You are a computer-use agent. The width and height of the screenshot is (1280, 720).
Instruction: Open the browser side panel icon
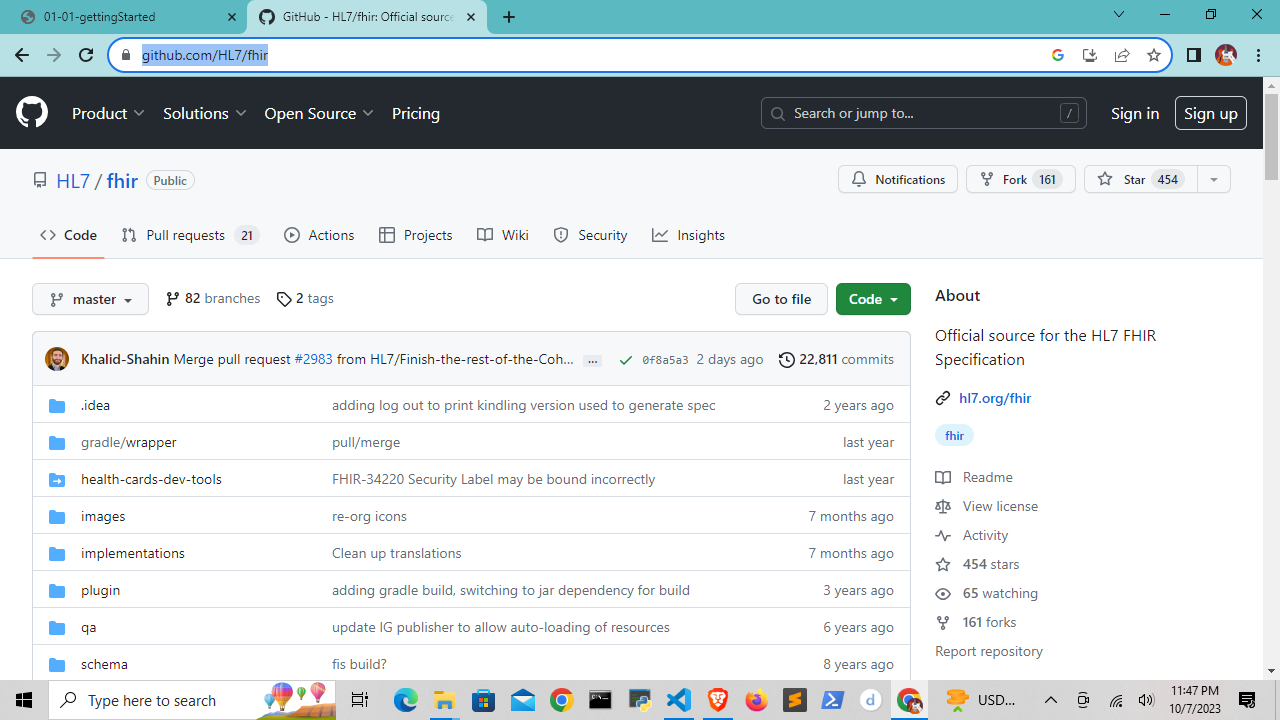(x=1193, y=55)
